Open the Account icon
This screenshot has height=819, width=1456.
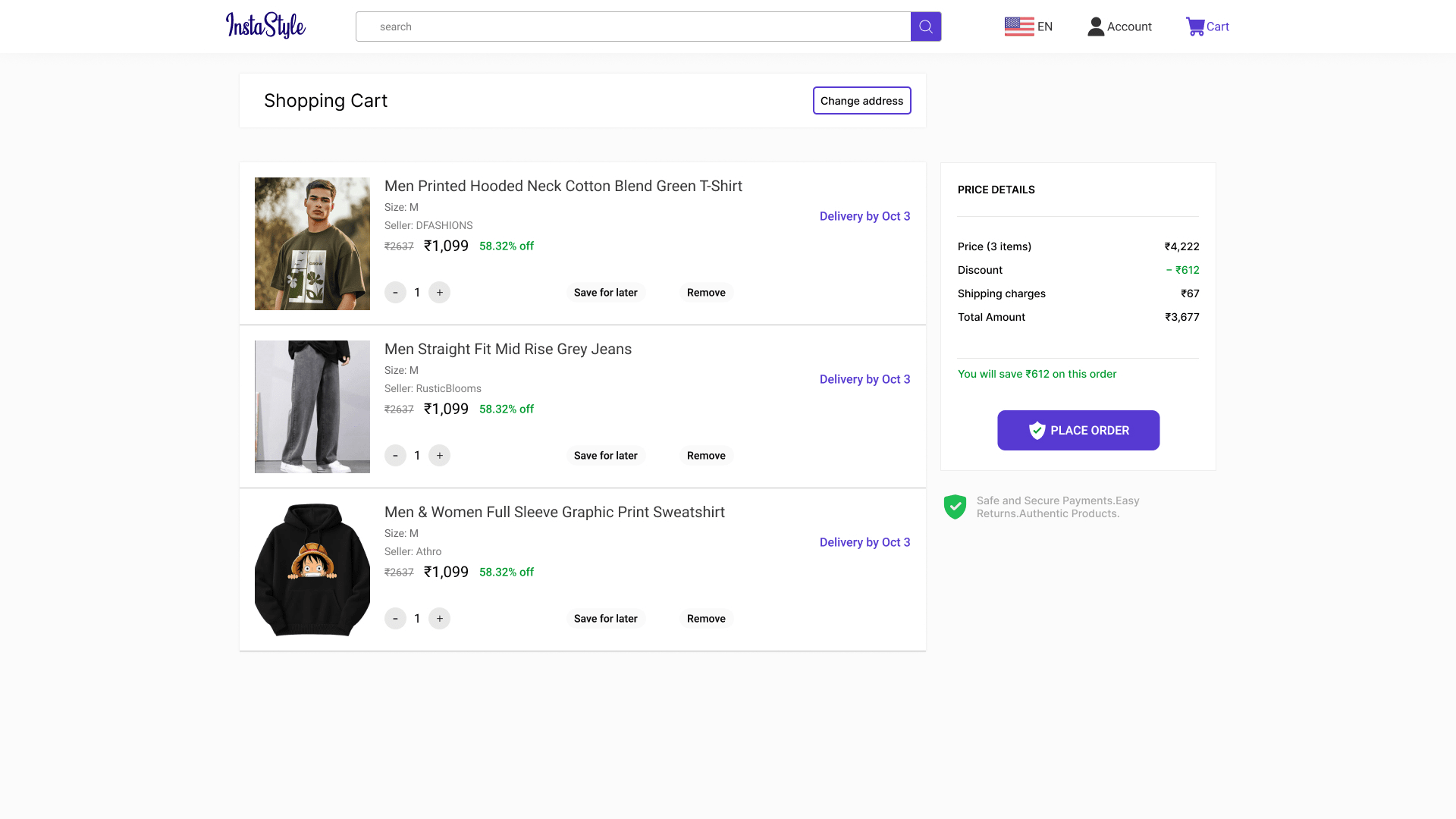click(x=1095, y=26)
